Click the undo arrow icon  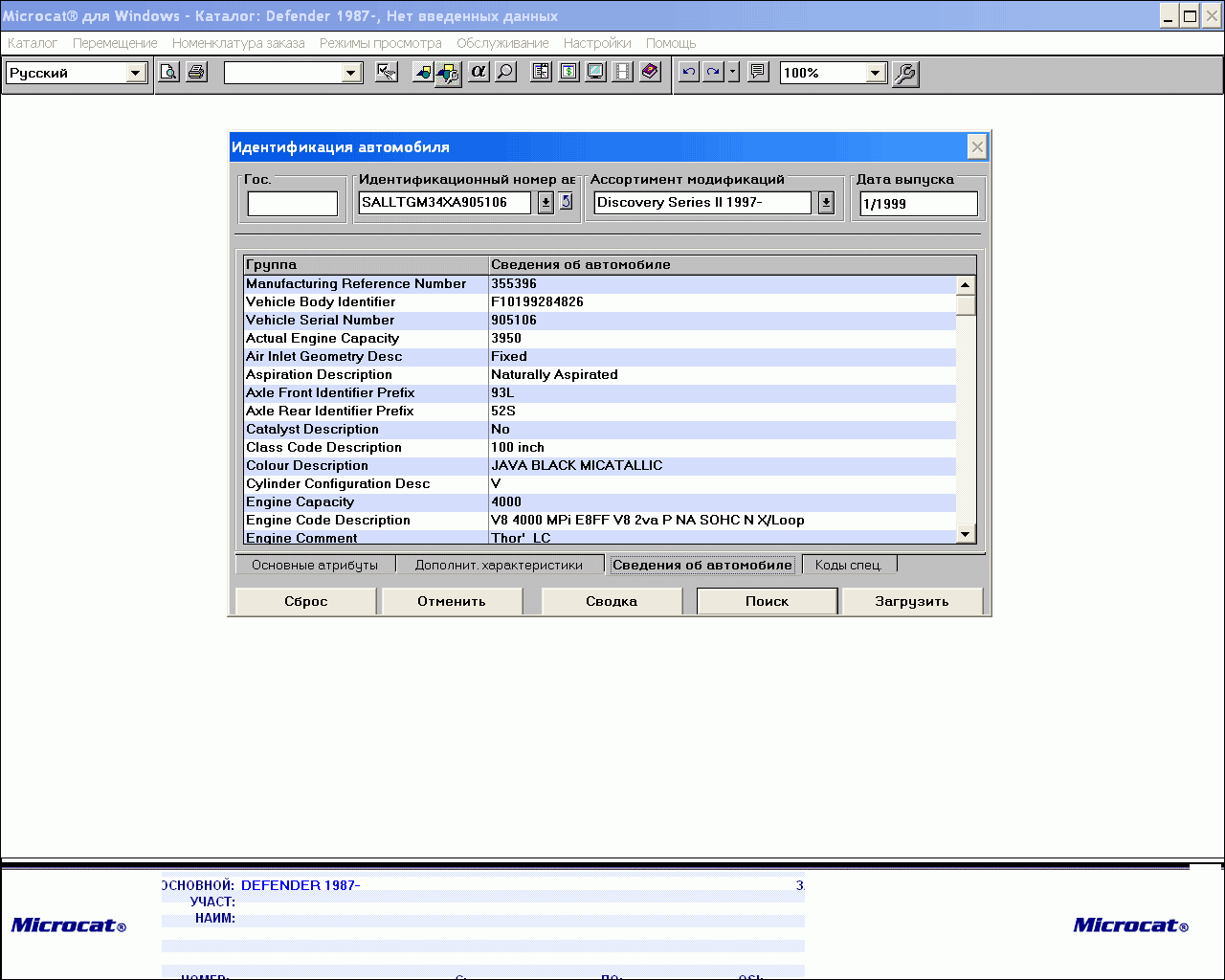pyautogui.click(x=688, y=72)
